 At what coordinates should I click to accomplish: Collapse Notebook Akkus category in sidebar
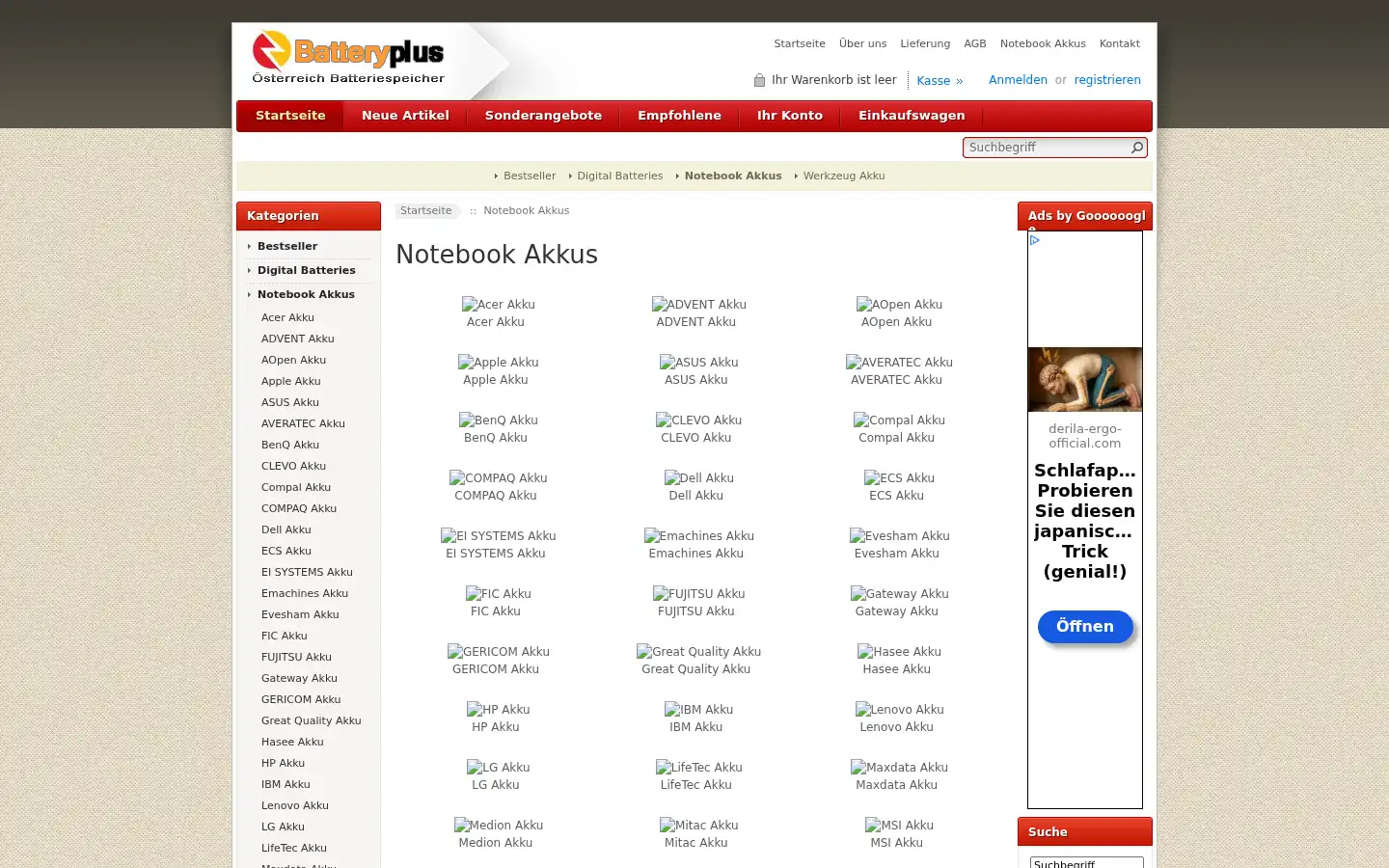(306, 295)
